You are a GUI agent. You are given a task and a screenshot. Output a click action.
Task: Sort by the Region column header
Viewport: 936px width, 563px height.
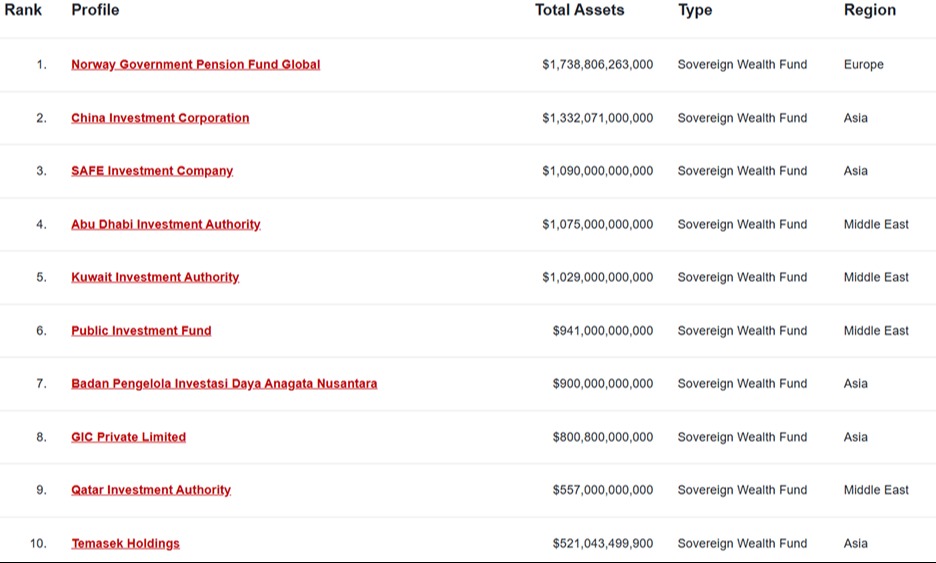(870, 11)
